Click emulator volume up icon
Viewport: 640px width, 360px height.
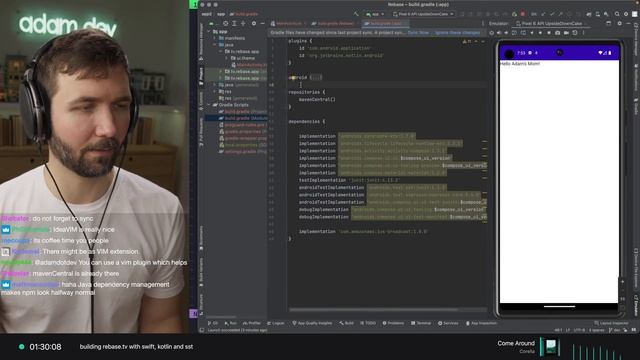click(x=499, y=33)
